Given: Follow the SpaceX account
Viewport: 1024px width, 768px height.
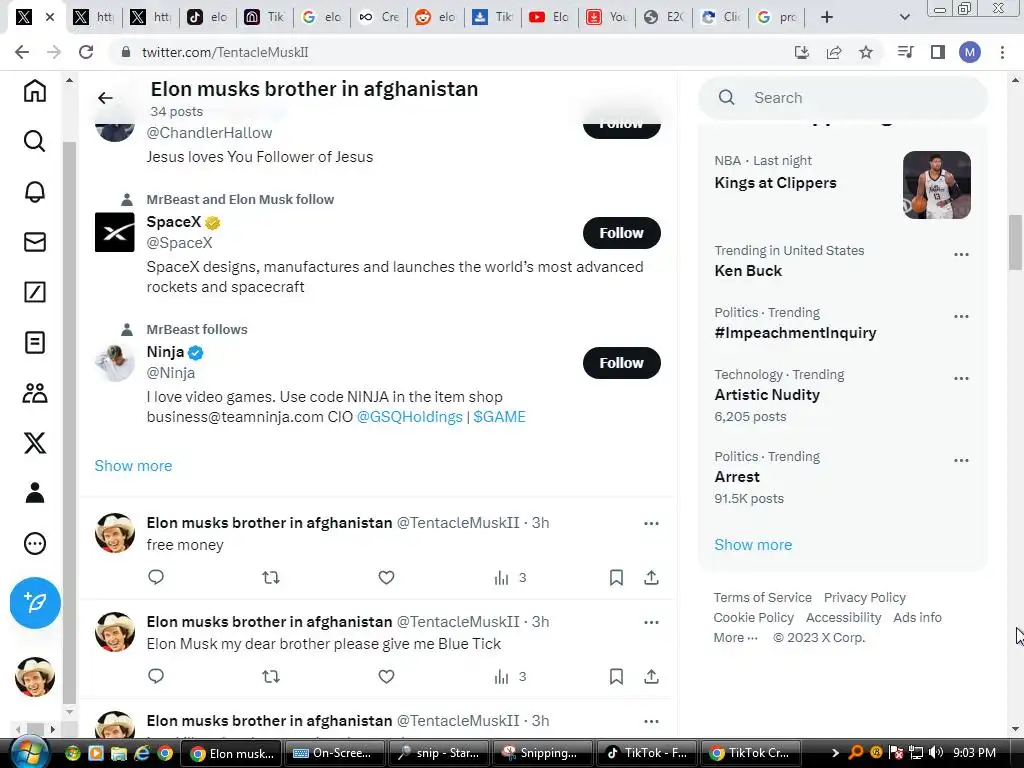Looking at the screenshot, I should (622, 233).
